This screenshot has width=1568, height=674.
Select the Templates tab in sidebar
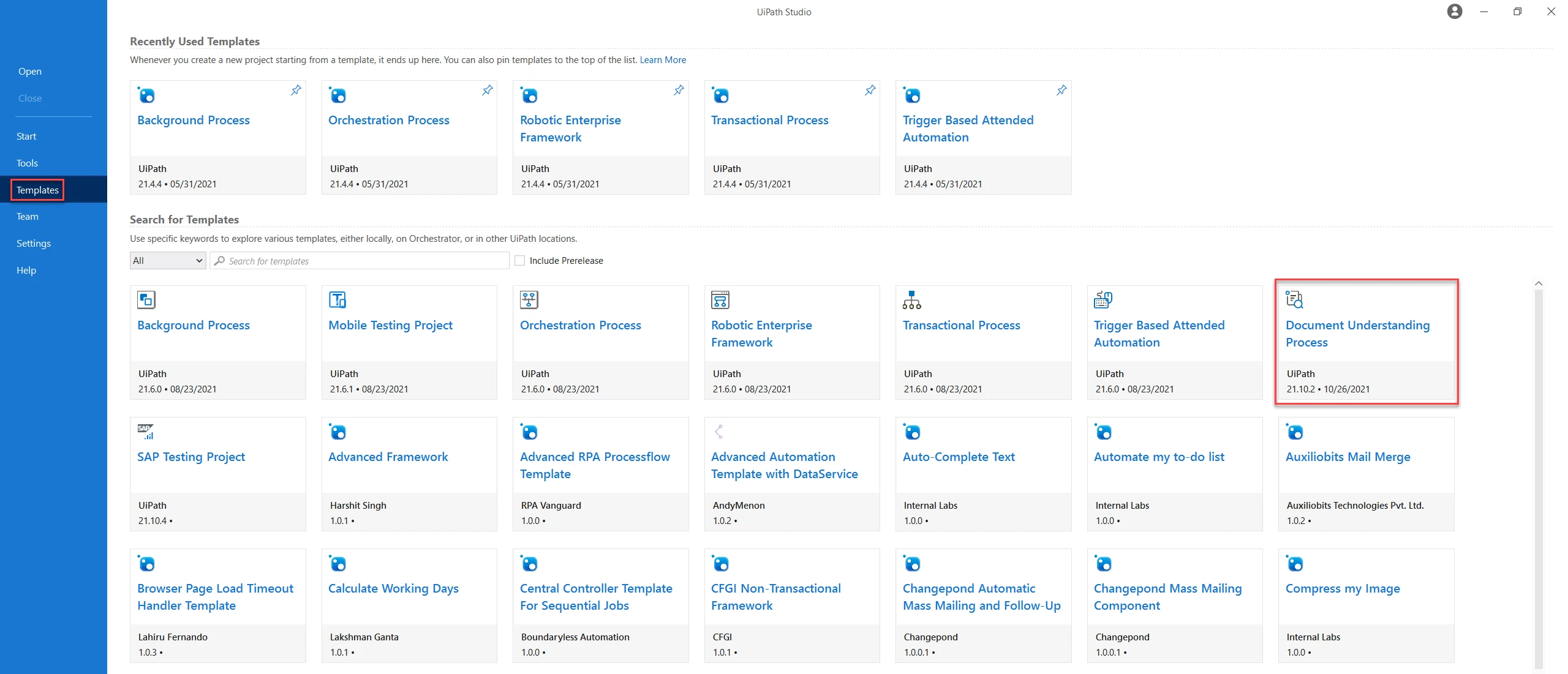(x=37, y=190)
